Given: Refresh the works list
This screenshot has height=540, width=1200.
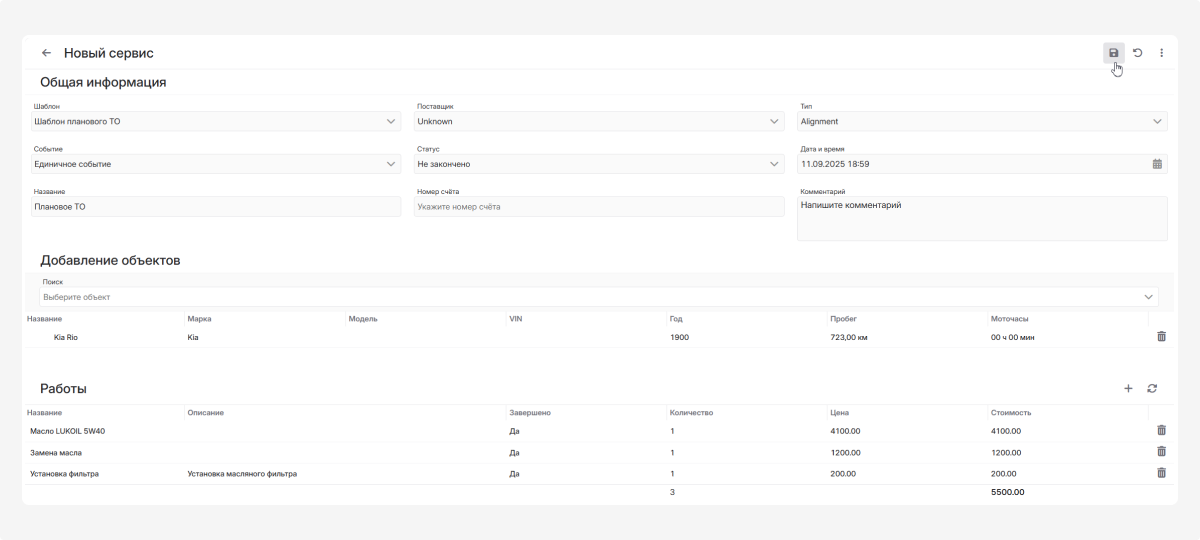Looking at the screenshot, I should [1152, 388].
